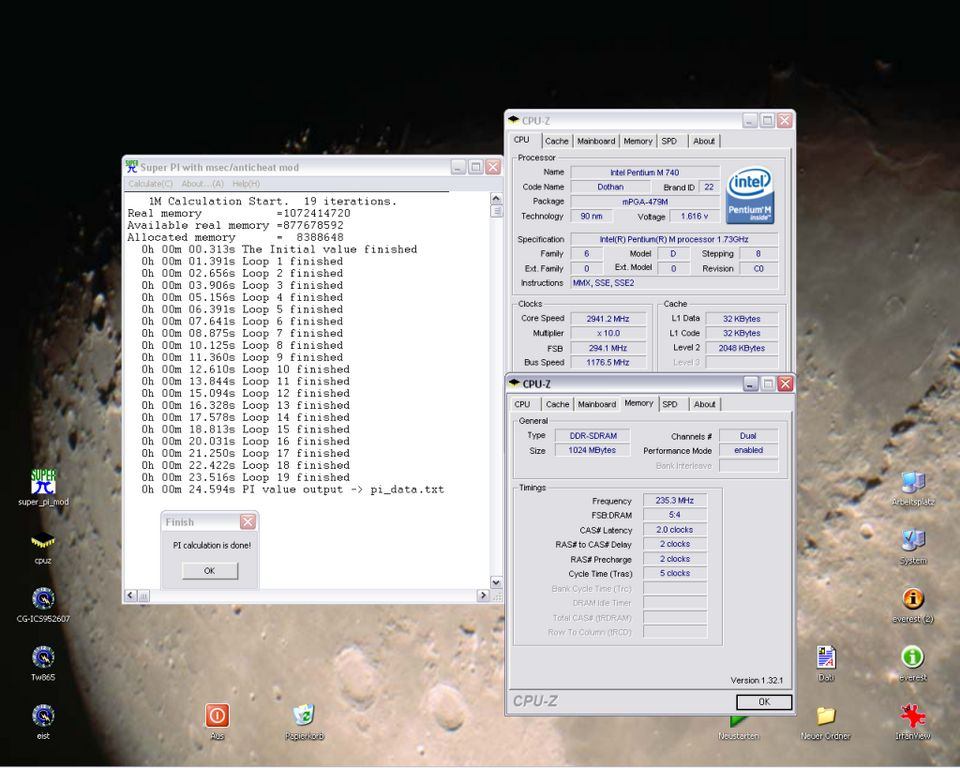Click the '1M Calculation Start. 19 iterations.' line

coord(273,201)
